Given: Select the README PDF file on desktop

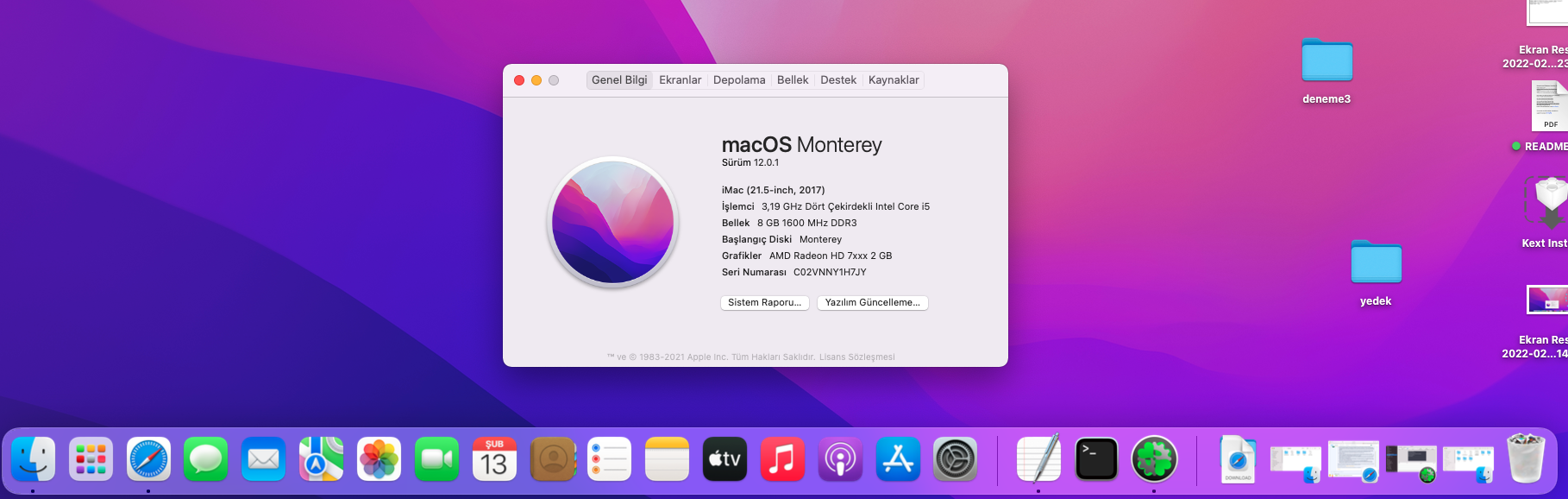Looking at the screenshot, I should tap(1548, 117).
